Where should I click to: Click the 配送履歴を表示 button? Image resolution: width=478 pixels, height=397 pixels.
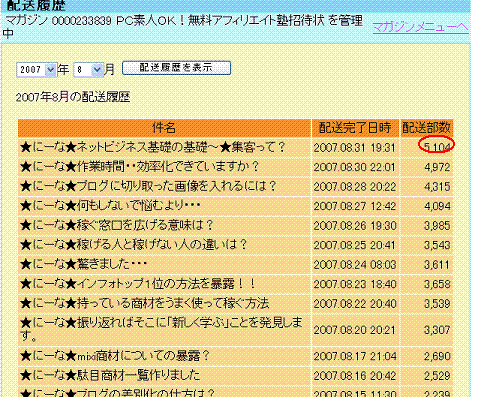coord(176,68)
